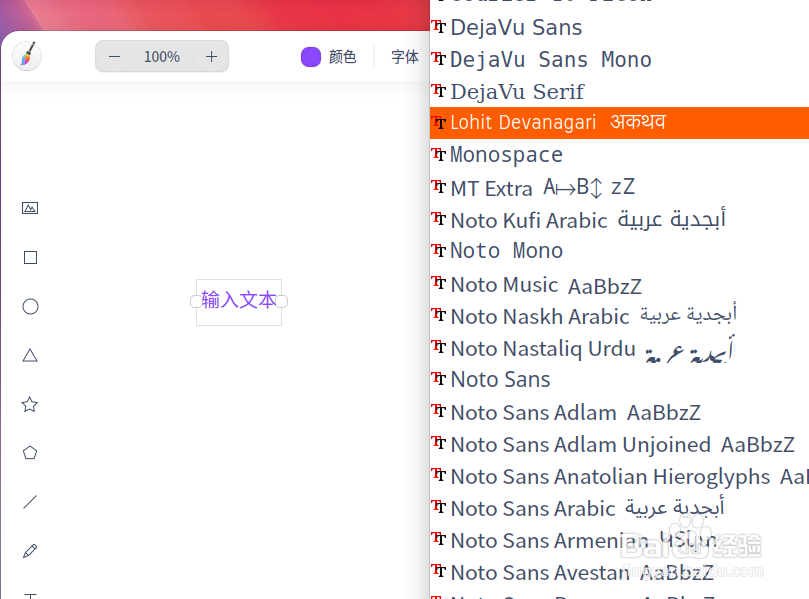
Task: Pick Noto Naskh Arabic from list
Action: (619, 316)
